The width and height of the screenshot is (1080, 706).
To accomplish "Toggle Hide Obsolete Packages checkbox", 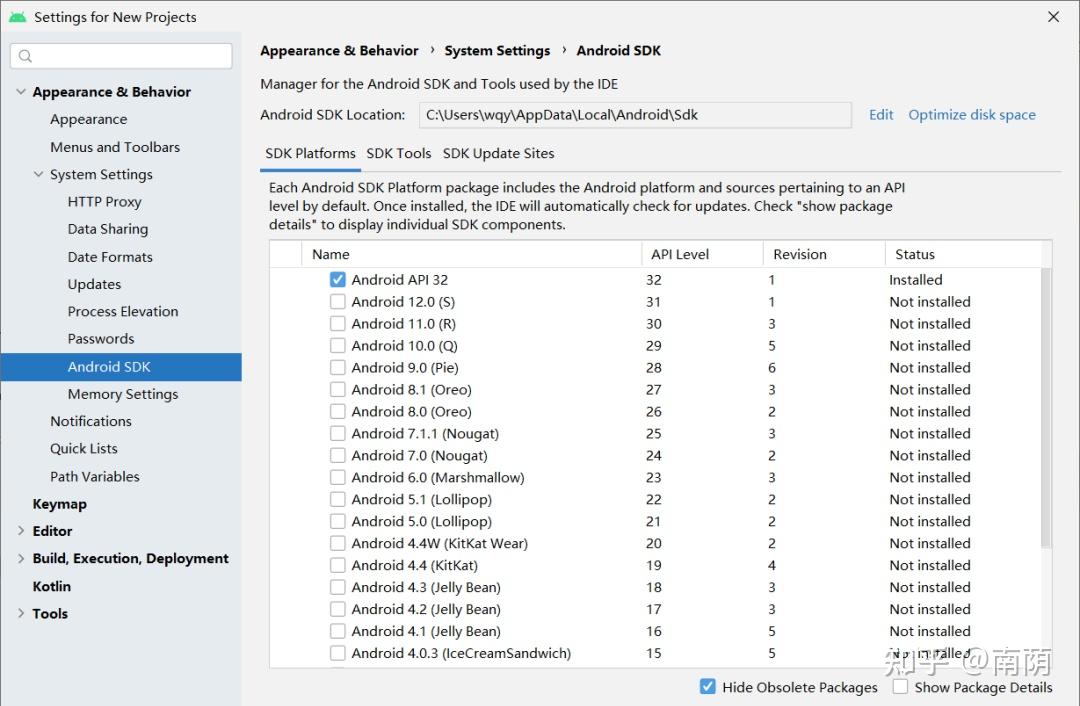I will (708, 687).
